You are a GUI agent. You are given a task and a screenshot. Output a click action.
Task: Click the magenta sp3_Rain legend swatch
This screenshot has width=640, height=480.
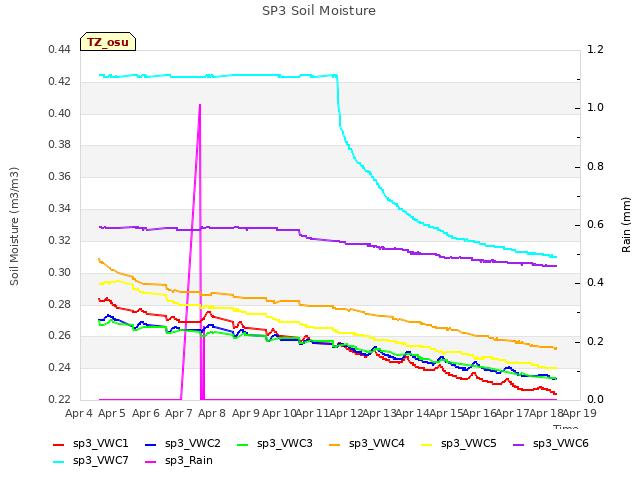pyautogui.click(x=151, y=462)
